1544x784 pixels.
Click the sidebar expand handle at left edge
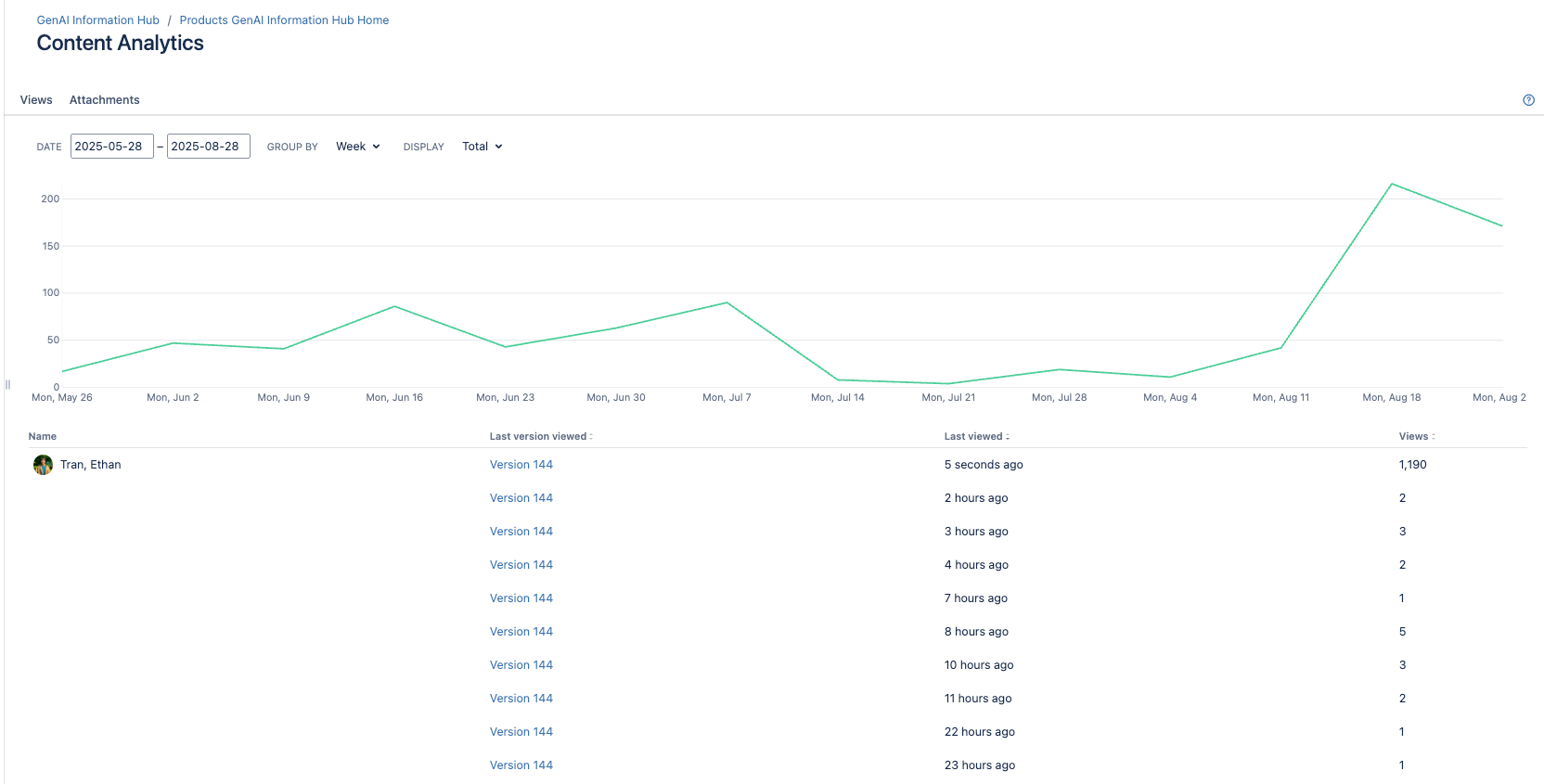point(7,384)
